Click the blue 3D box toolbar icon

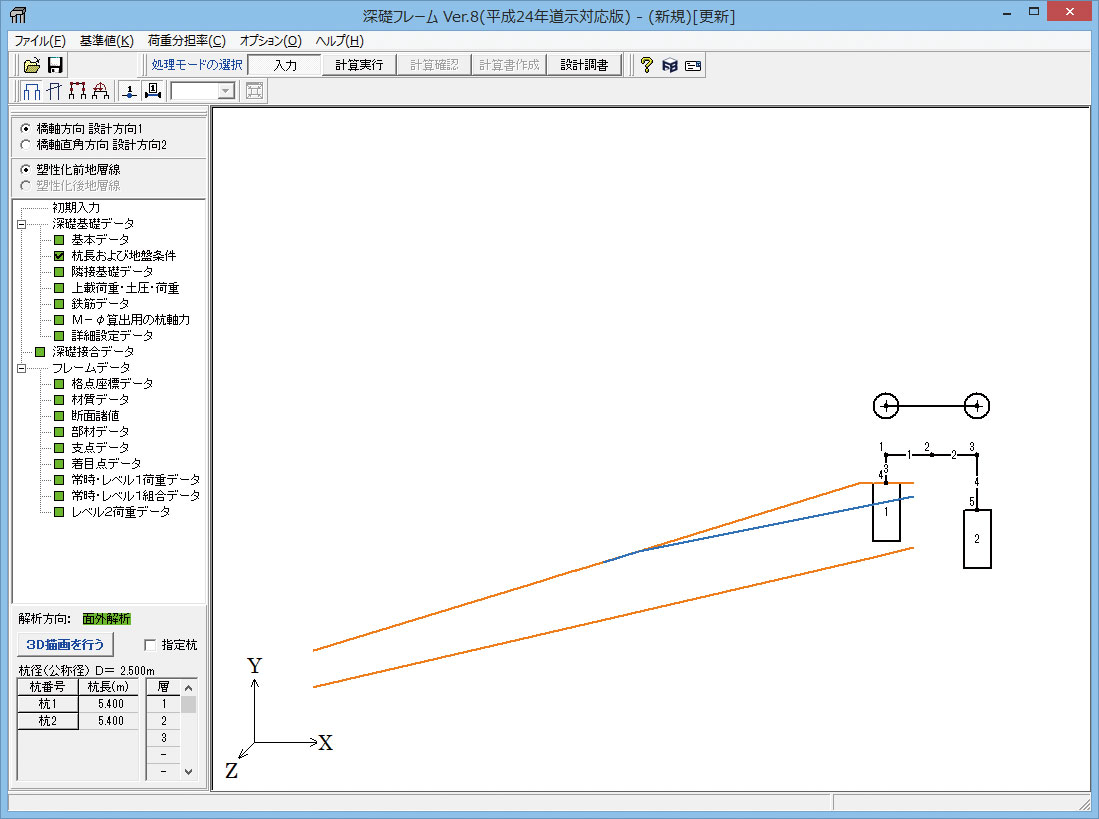(670, 65)
